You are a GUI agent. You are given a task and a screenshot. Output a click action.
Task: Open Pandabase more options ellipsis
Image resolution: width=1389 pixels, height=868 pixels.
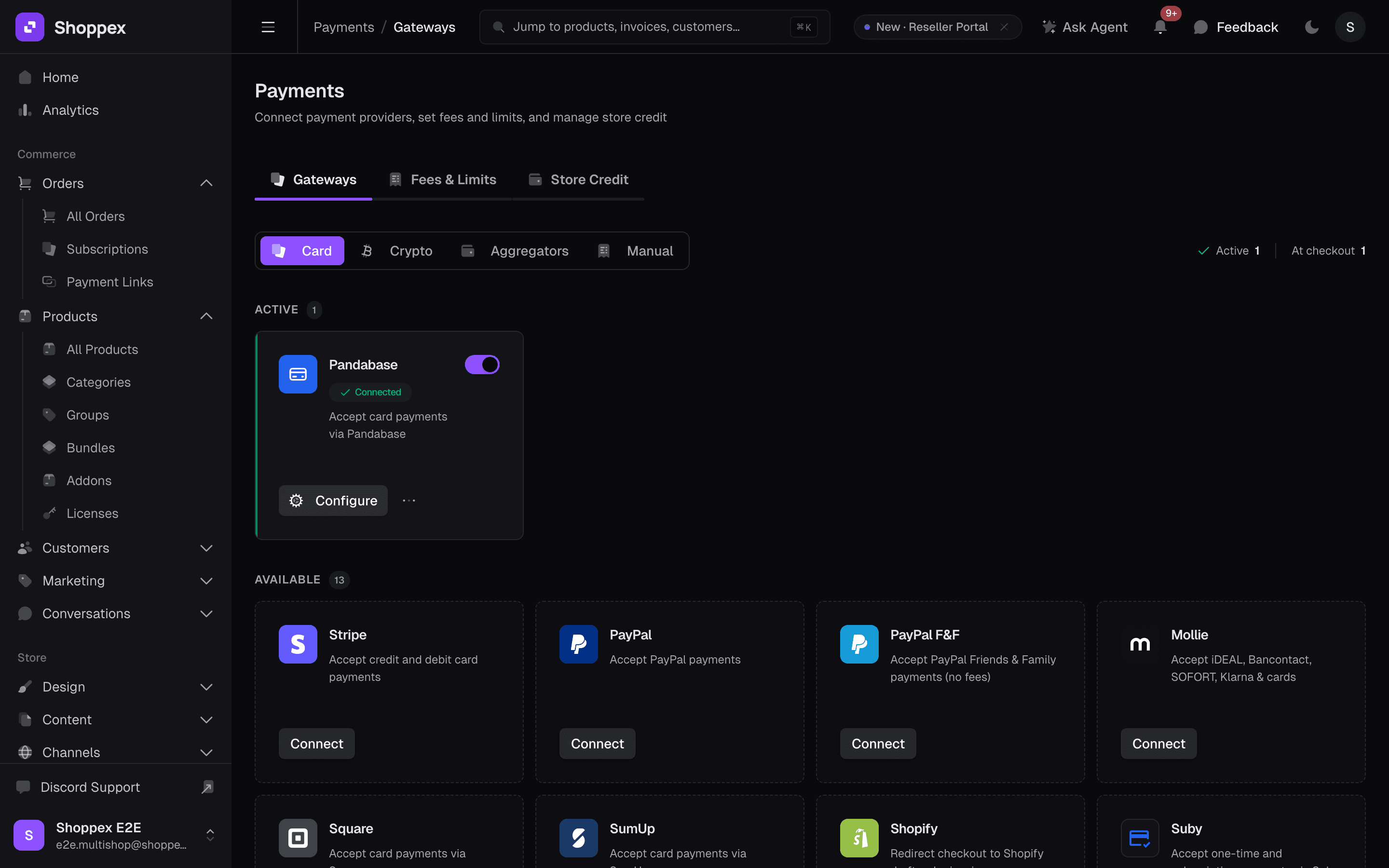[409, 501]
